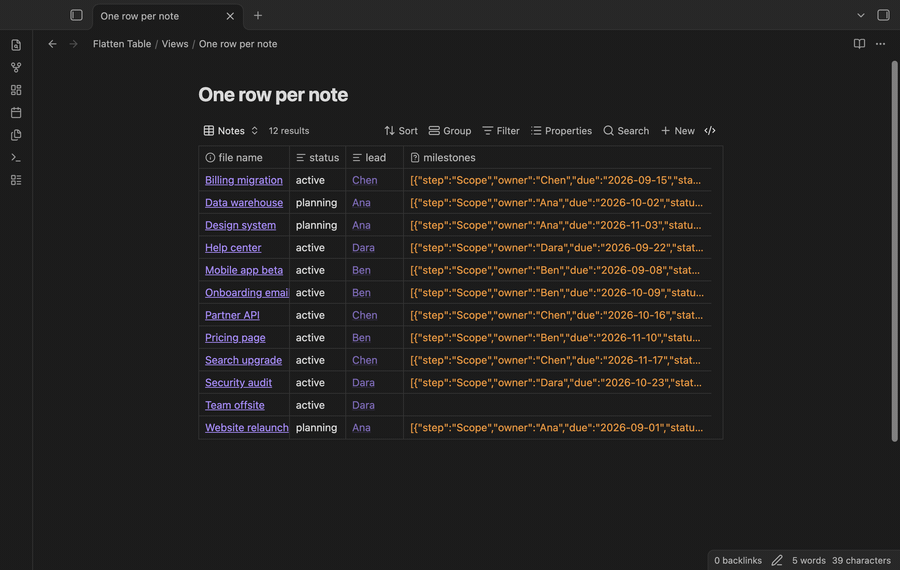Screen dimensions: 900x570
Task: Open the Pricing page note
Action: point(235,338)
